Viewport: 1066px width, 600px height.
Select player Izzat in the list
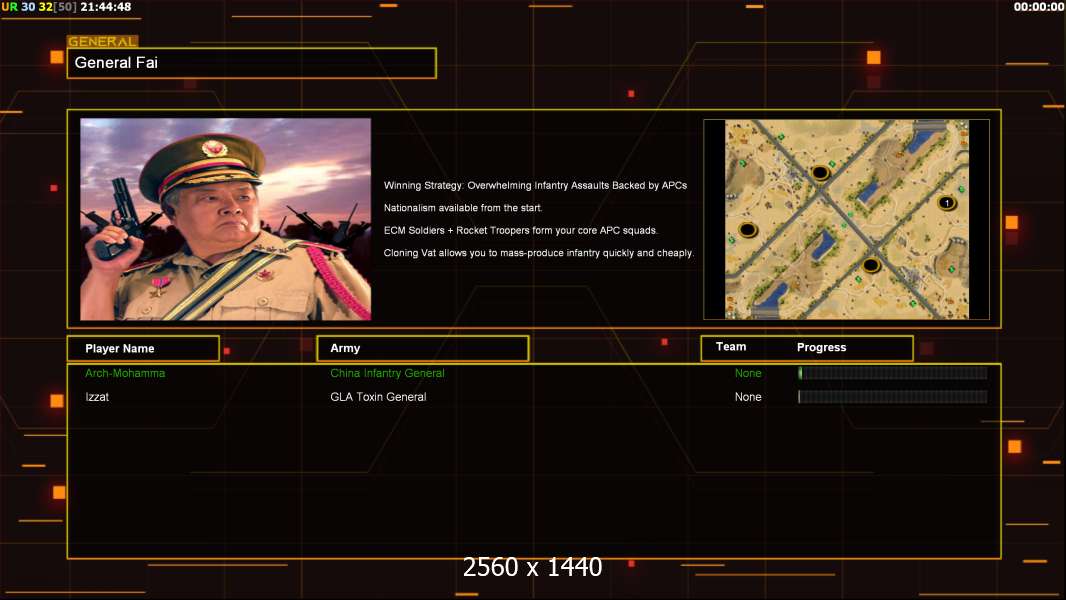pos(99,397)
